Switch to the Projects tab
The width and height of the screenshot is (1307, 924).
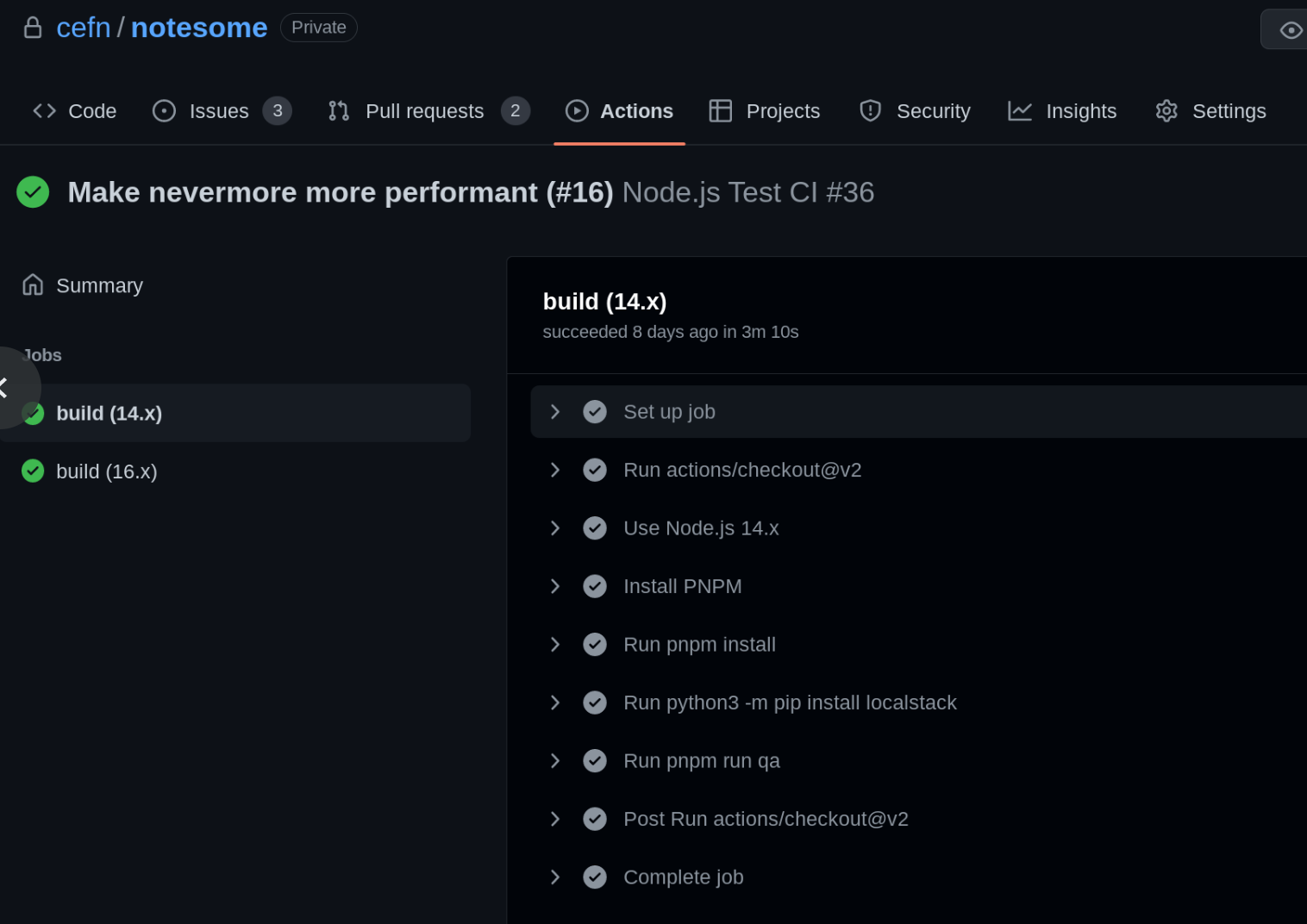tap(765, 111)
